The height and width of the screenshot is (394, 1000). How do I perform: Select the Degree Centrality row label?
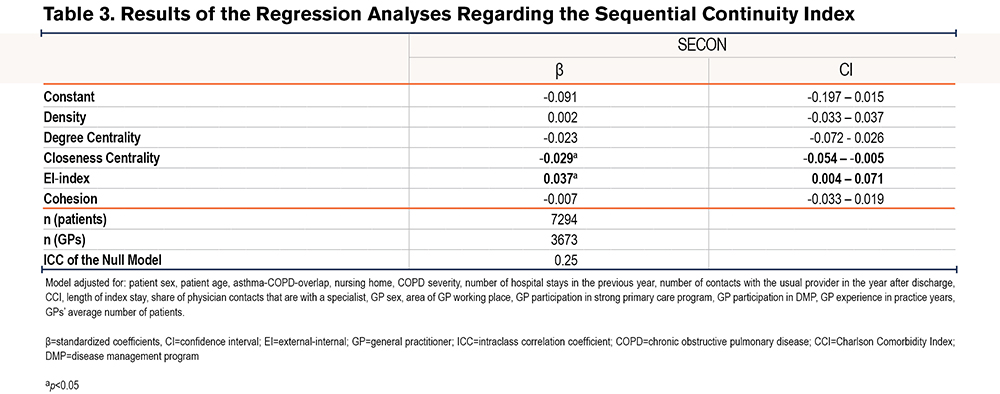[92, 138]
